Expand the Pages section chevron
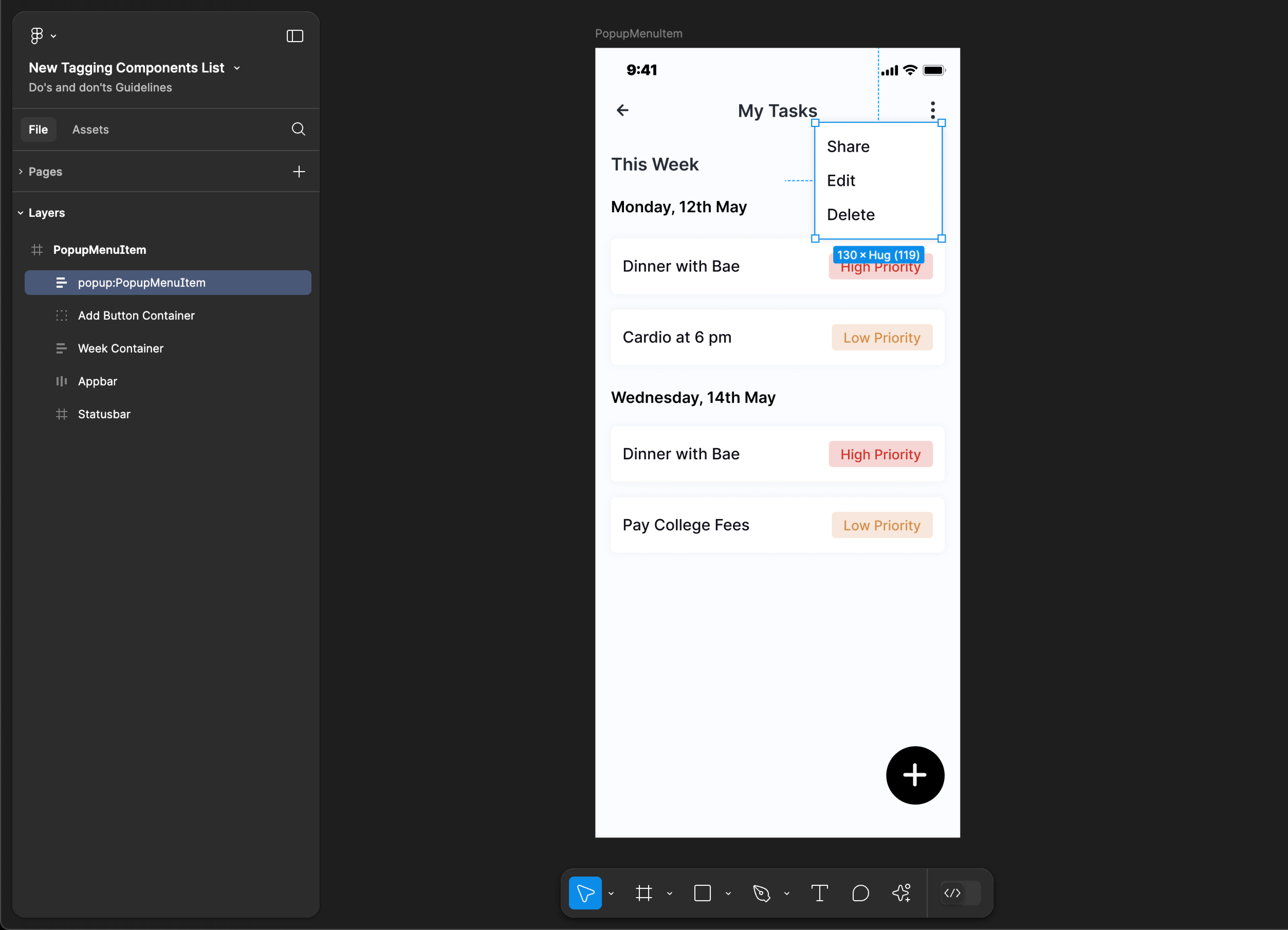The width and height of the screenshot is (1288, 930). (x=21, y=171)
